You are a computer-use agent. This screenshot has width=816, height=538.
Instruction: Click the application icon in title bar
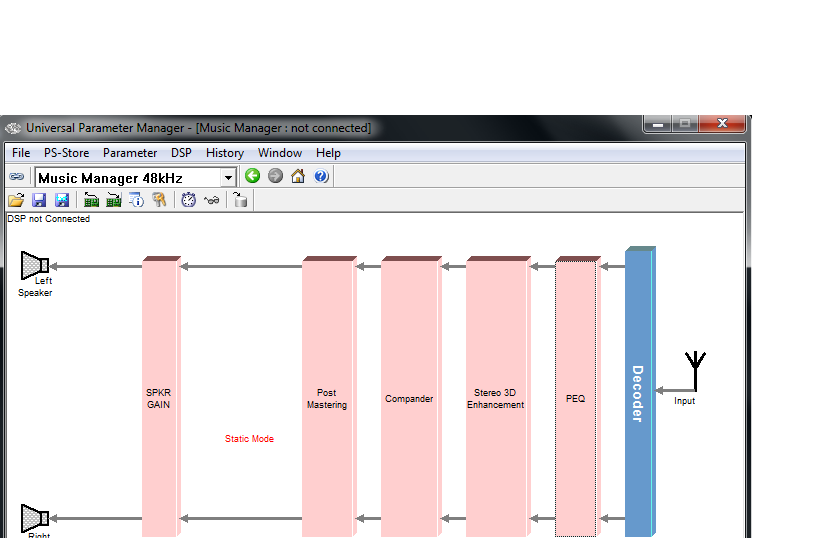tap(13, 128)
